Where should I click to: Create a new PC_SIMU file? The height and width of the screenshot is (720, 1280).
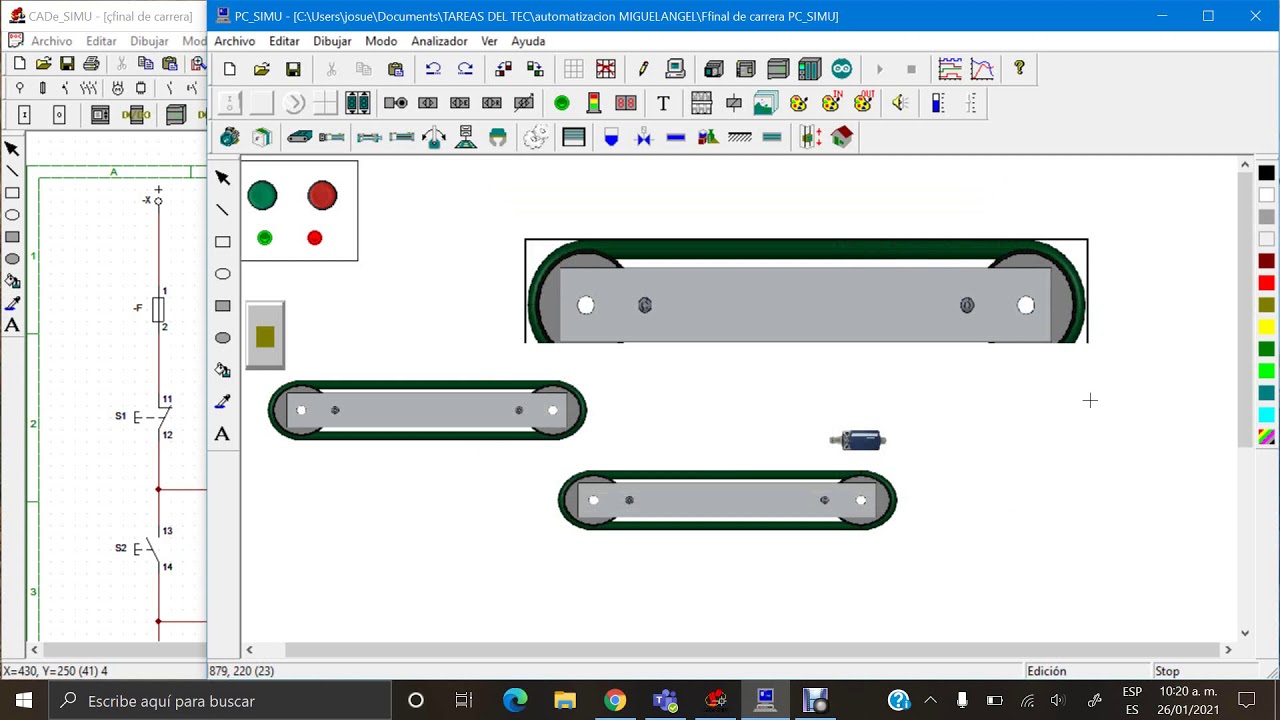tap(230, 69)
